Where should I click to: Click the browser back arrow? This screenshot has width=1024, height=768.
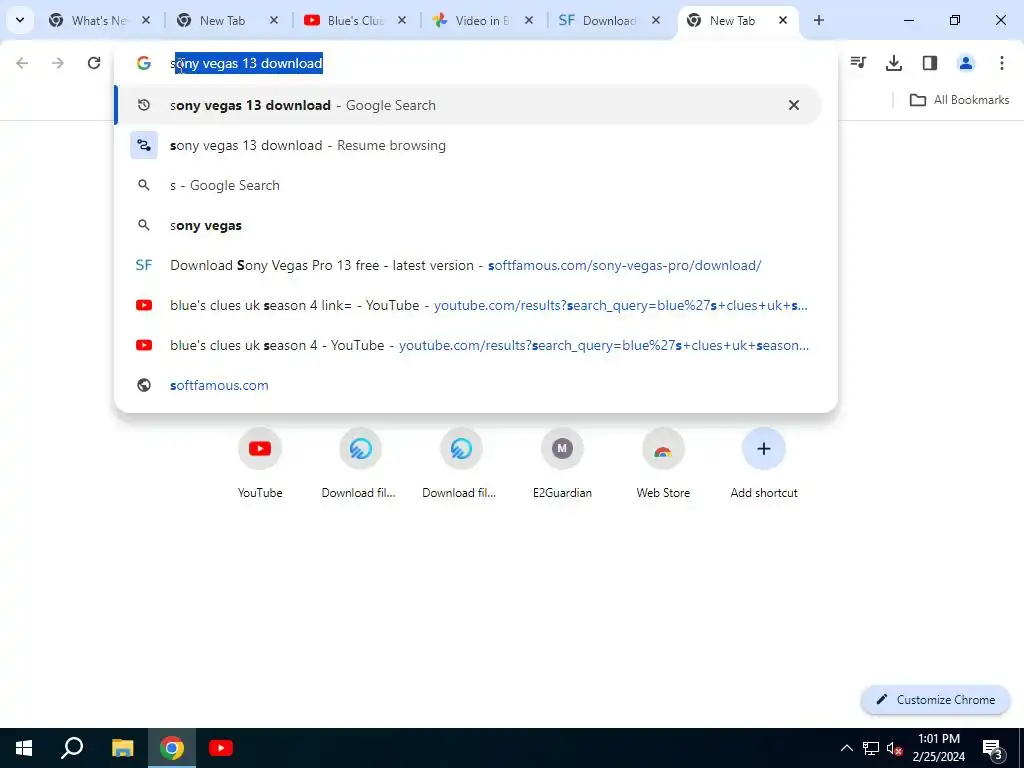point(22,63)
